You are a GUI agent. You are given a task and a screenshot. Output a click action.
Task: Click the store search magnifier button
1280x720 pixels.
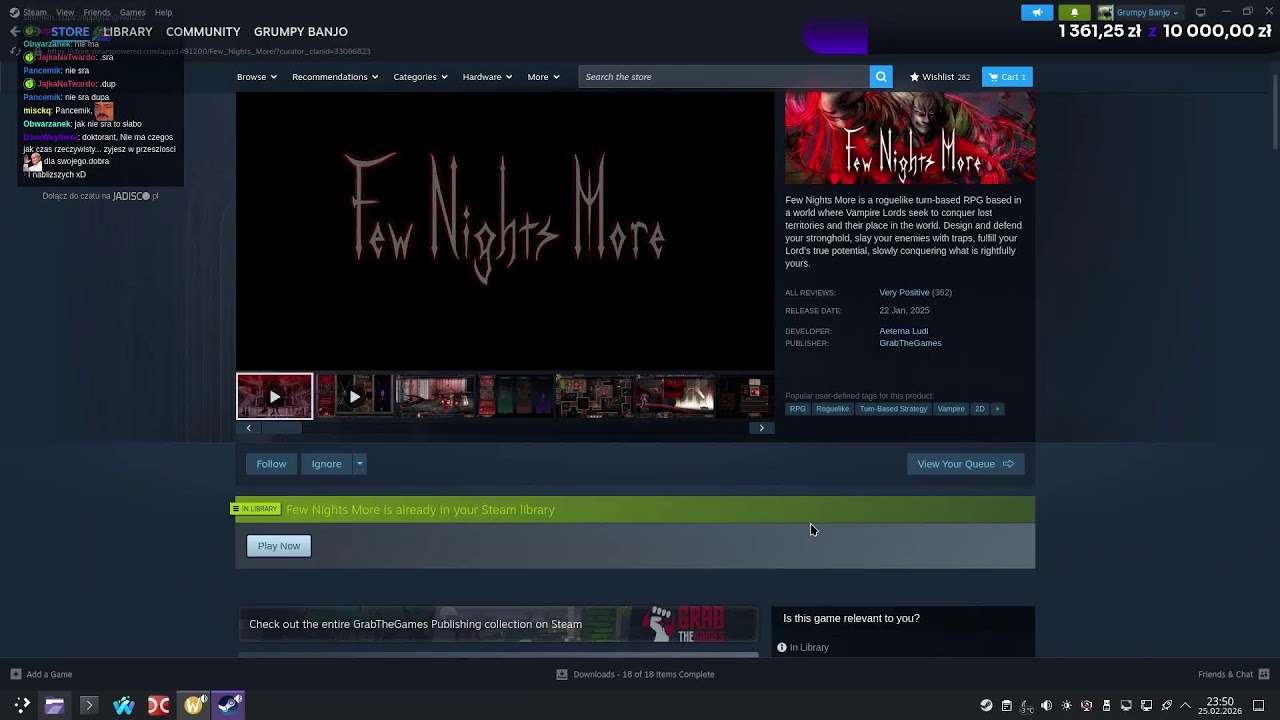coord(881,77)
